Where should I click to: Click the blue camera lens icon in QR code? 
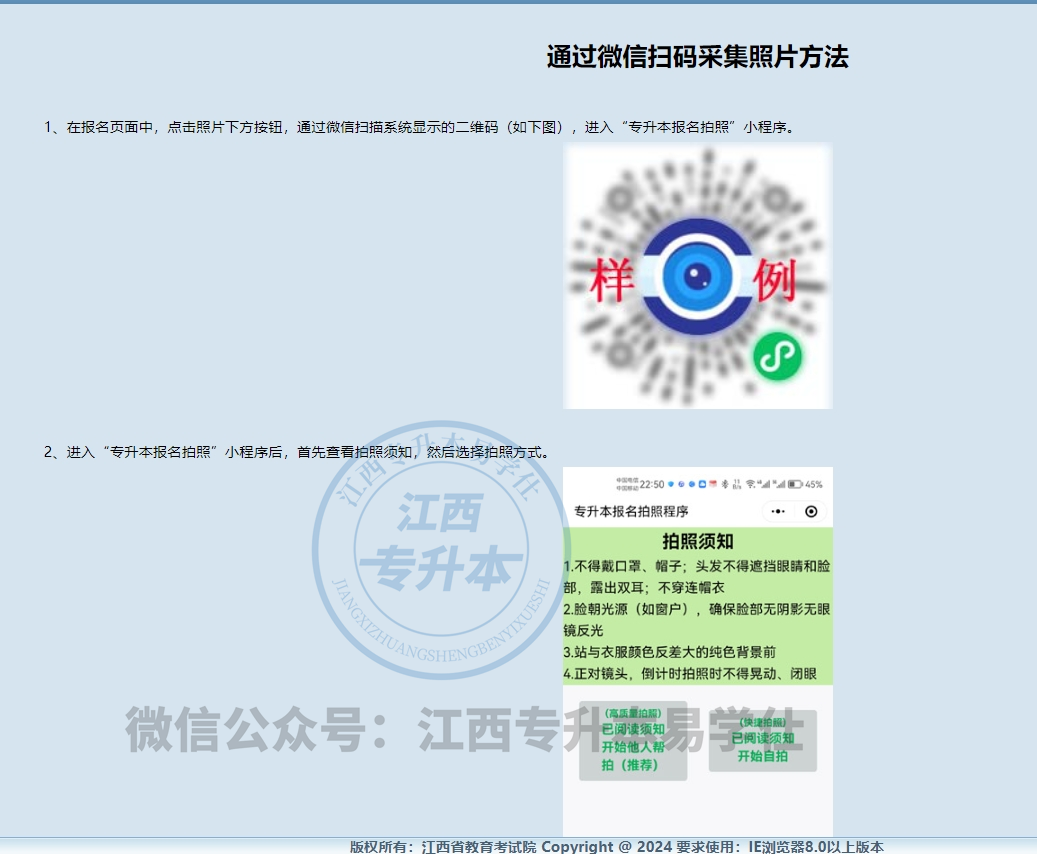pos(697,276)
